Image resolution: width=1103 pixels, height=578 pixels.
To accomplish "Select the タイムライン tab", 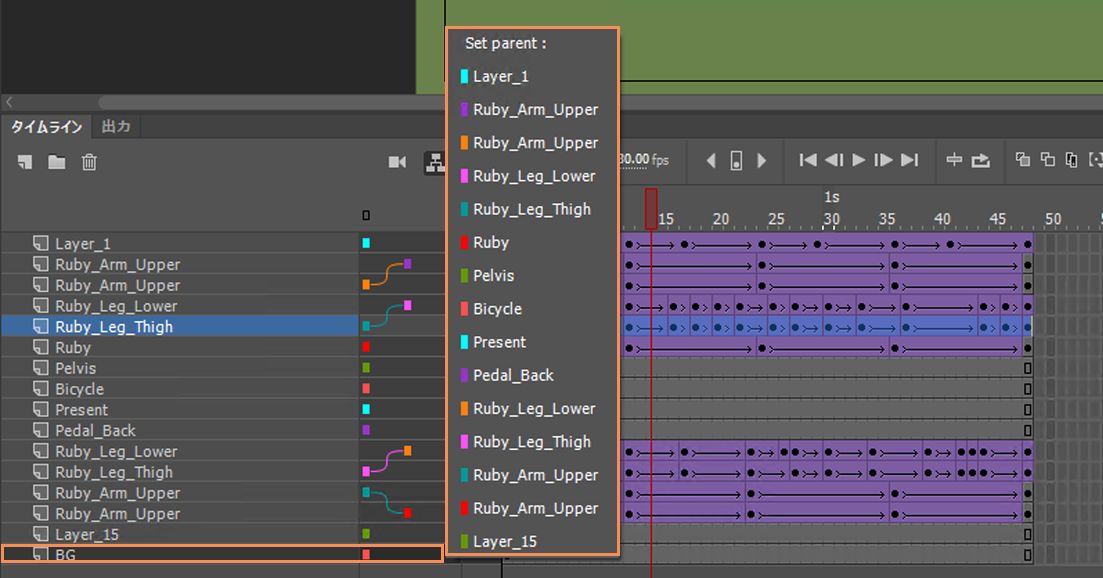I will tap(46, 127).
